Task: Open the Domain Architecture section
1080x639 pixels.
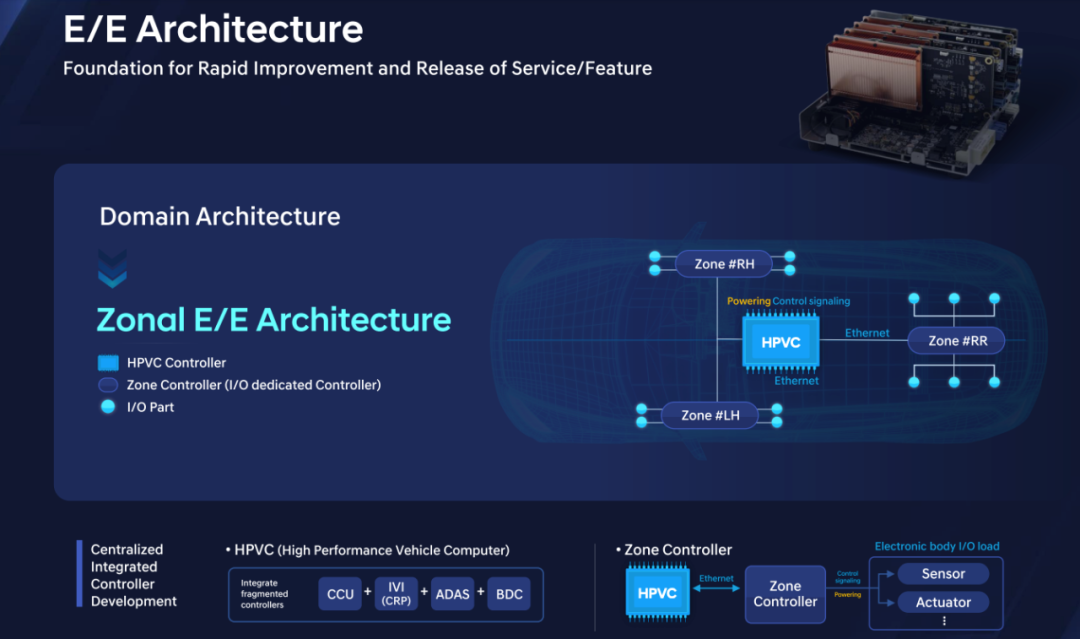Action: point(219,216)
